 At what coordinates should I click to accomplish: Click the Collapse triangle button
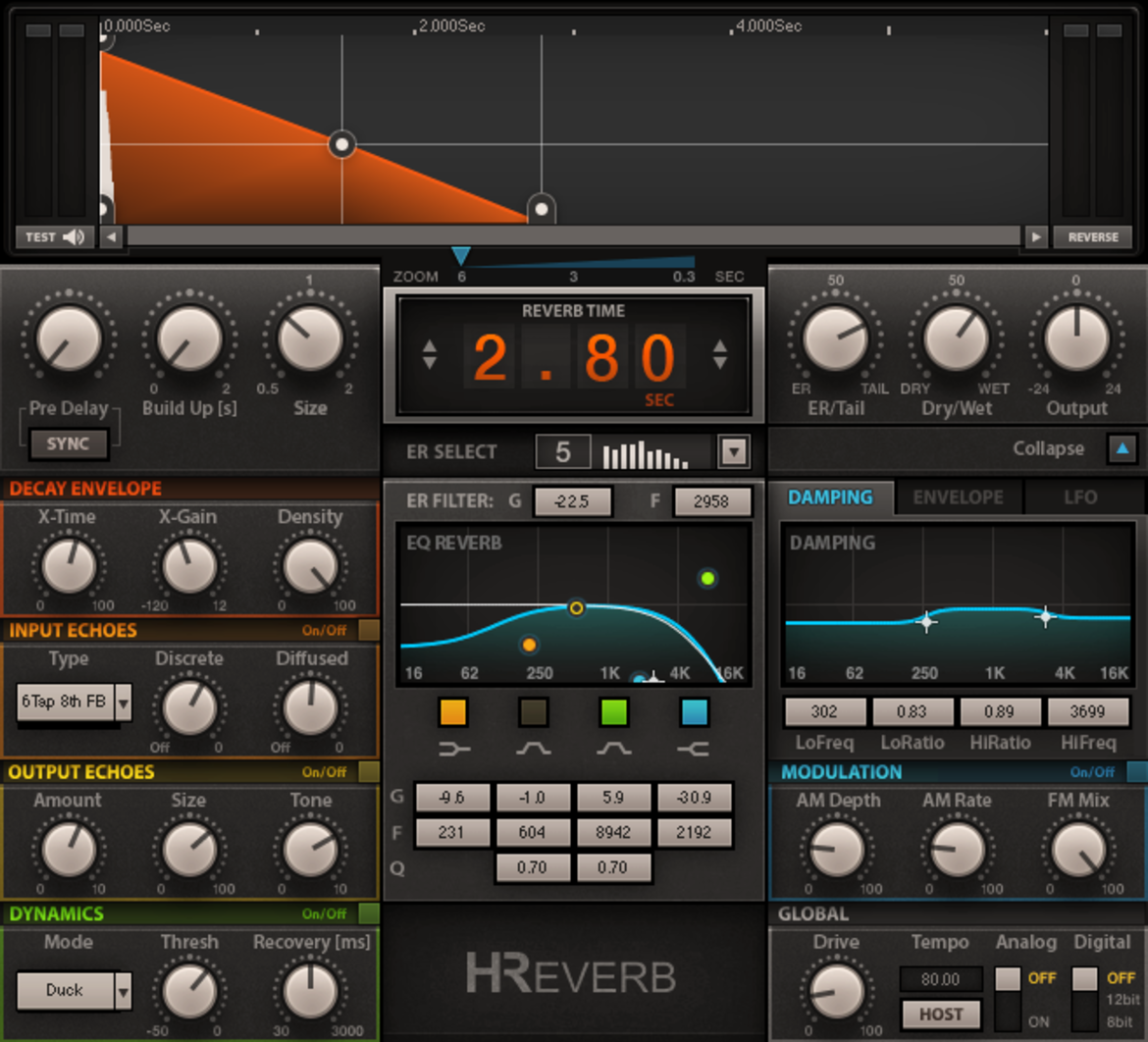pyautogui.click(x=1122, y=448)
